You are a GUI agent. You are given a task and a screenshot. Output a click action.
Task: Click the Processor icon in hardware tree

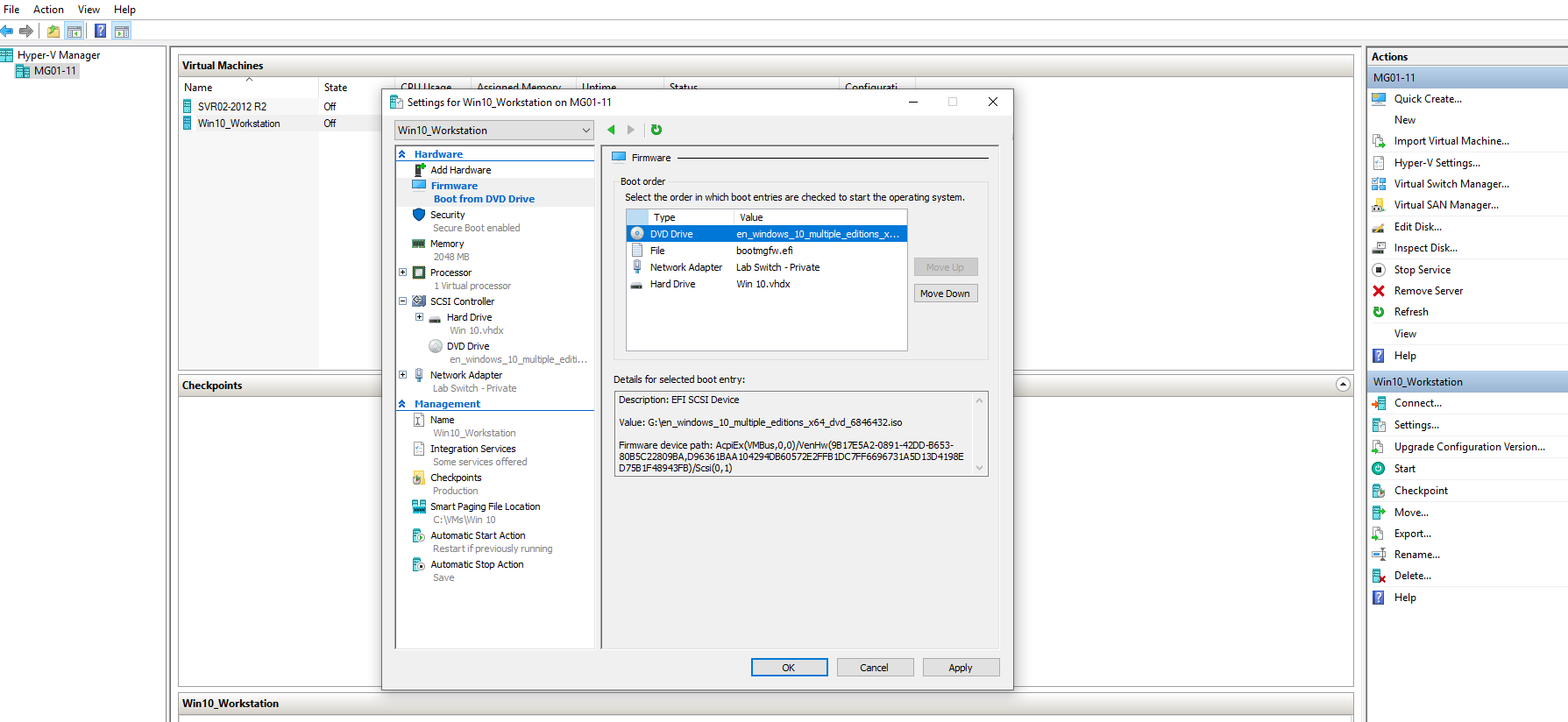click(419, 273)
